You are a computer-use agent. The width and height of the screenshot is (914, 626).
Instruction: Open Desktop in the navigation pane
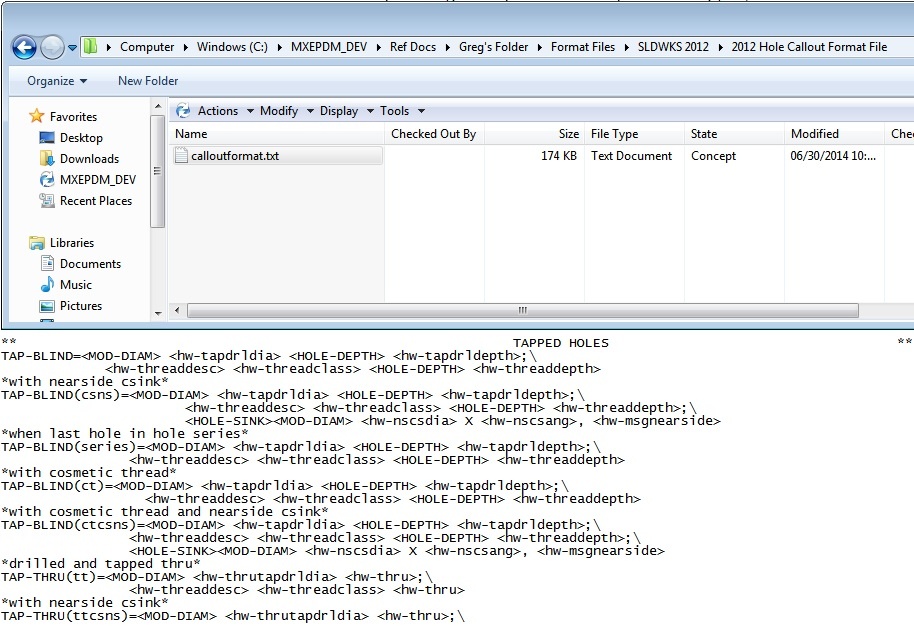(81, 138)
